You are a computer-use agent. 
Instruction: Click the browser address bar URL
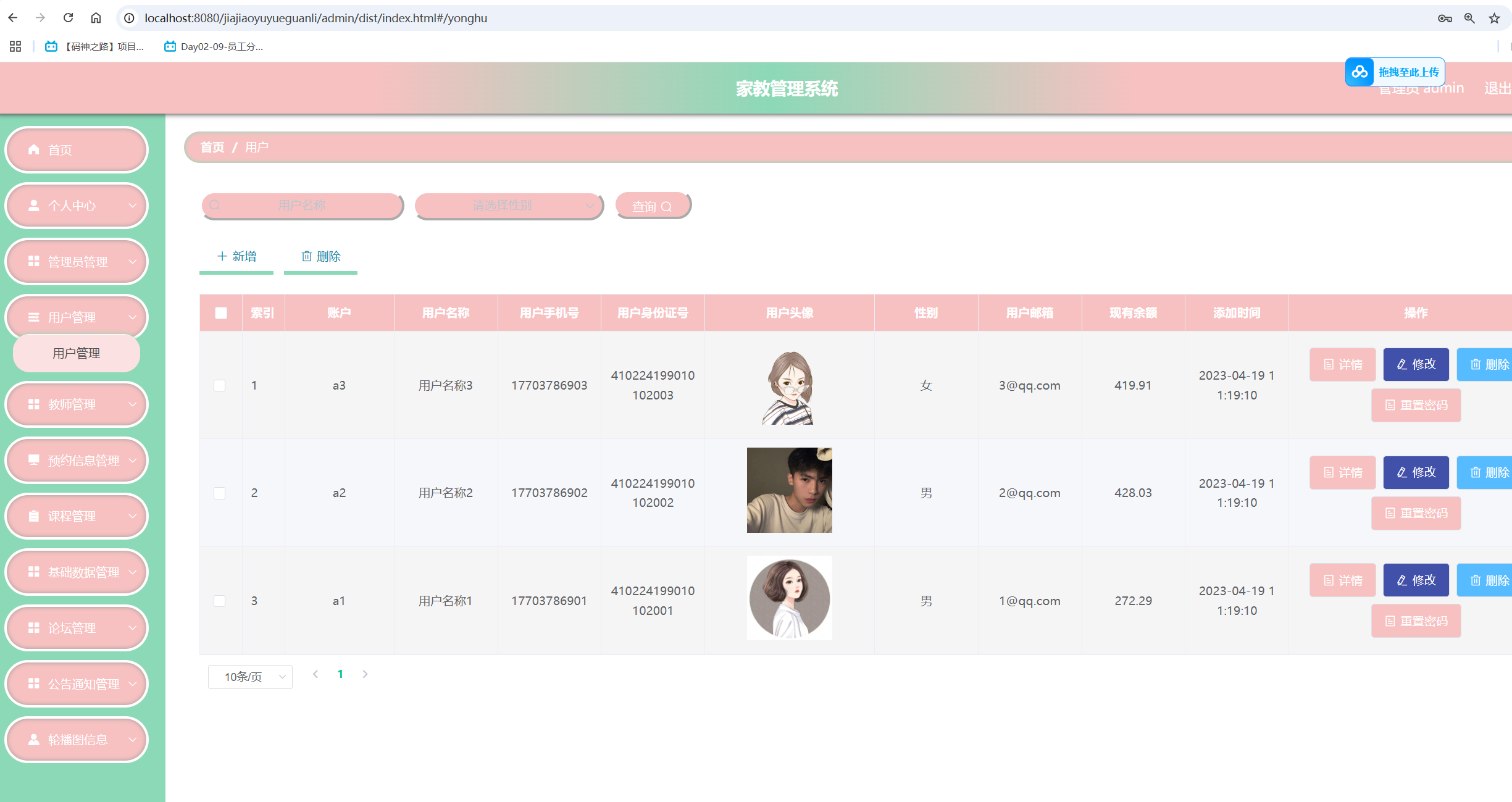click(x=316, y=18)
